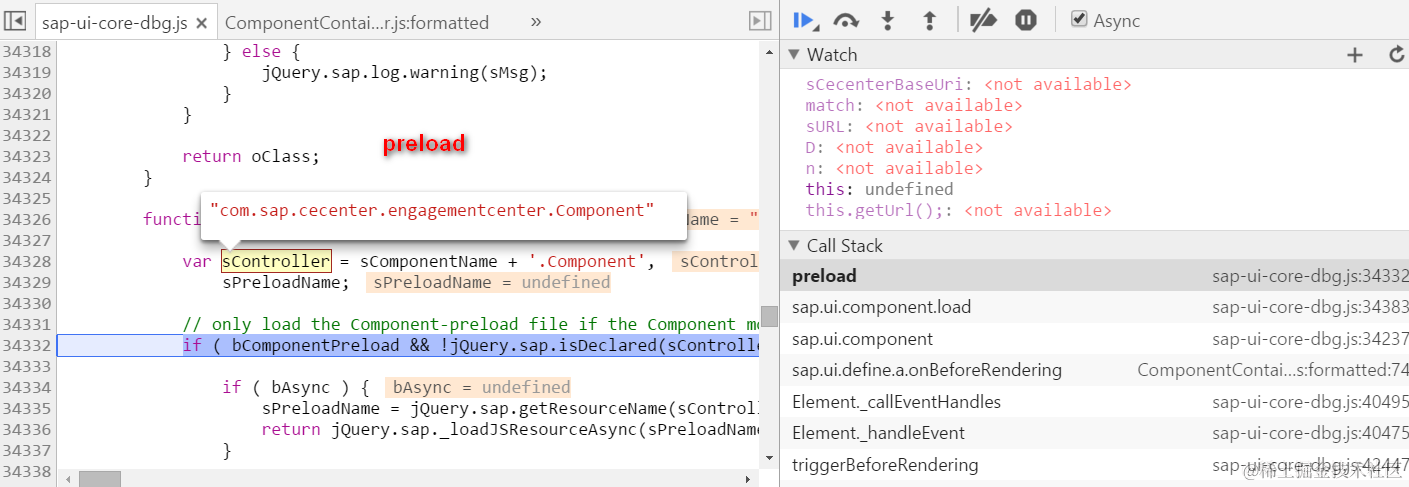
Task: Step over next function call
Action: pyautogui.click(x=847, y=20)
